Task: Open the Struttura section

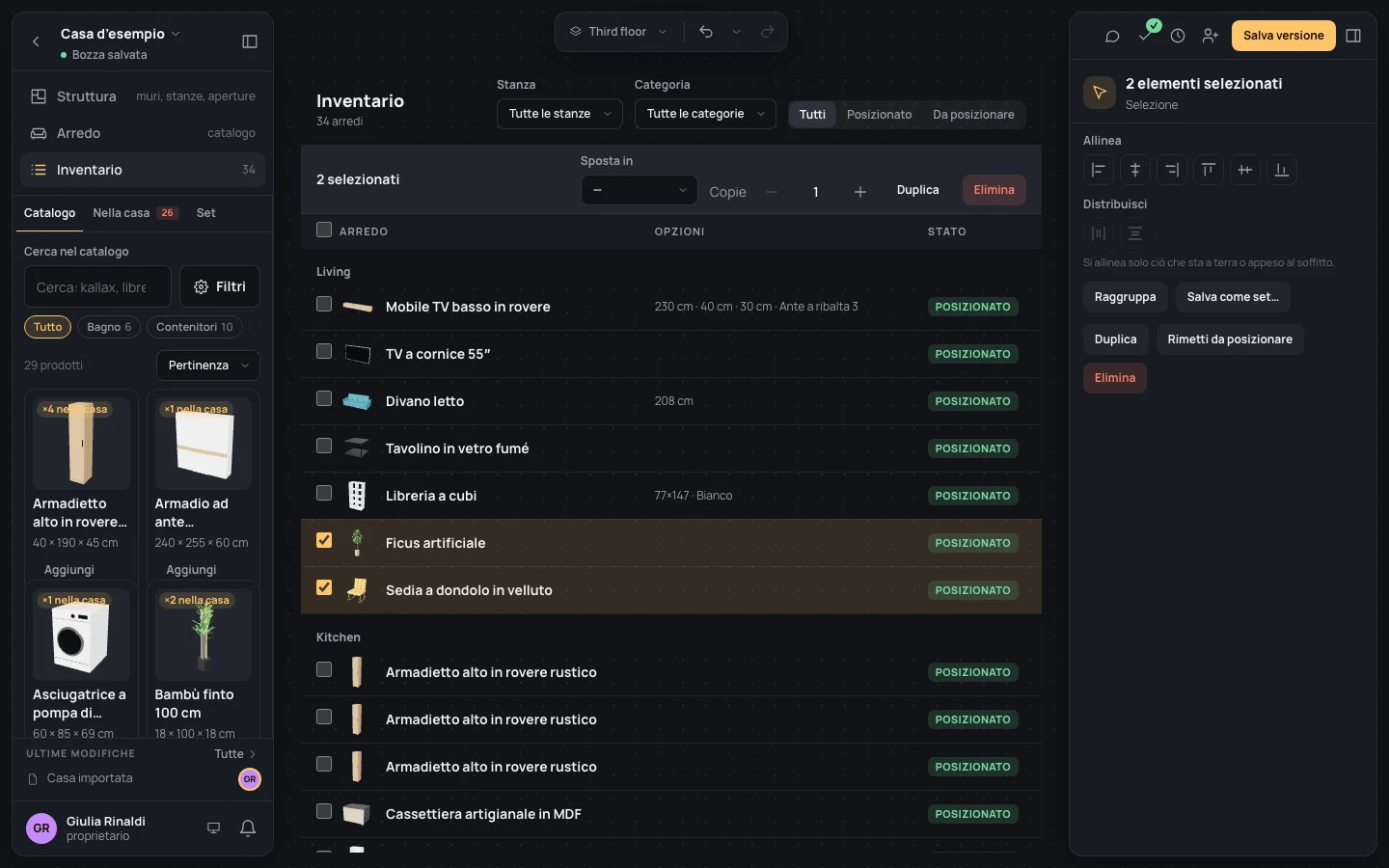Action: click(x=143, y=96)
